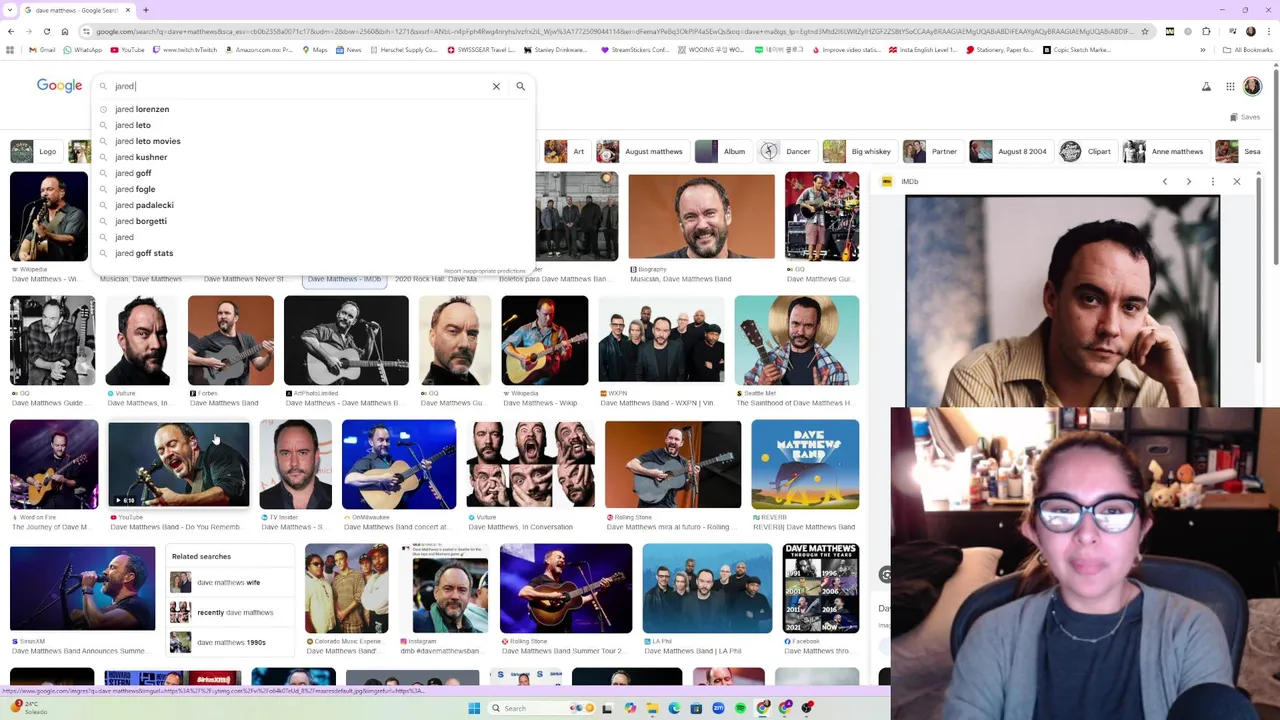The image size is (1280, 720).
Task: Open the 'Dave Matthews Band' poster thumbnail from REVERB
Action: coord(805,464)
